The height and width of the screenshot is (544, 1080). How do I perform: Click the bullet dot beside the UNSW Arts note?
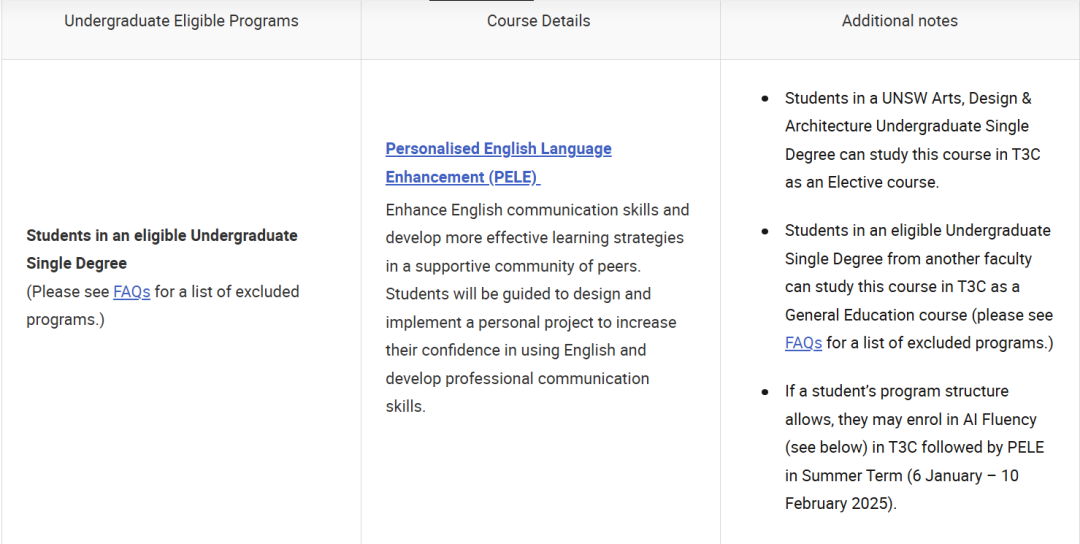[765, 99]
